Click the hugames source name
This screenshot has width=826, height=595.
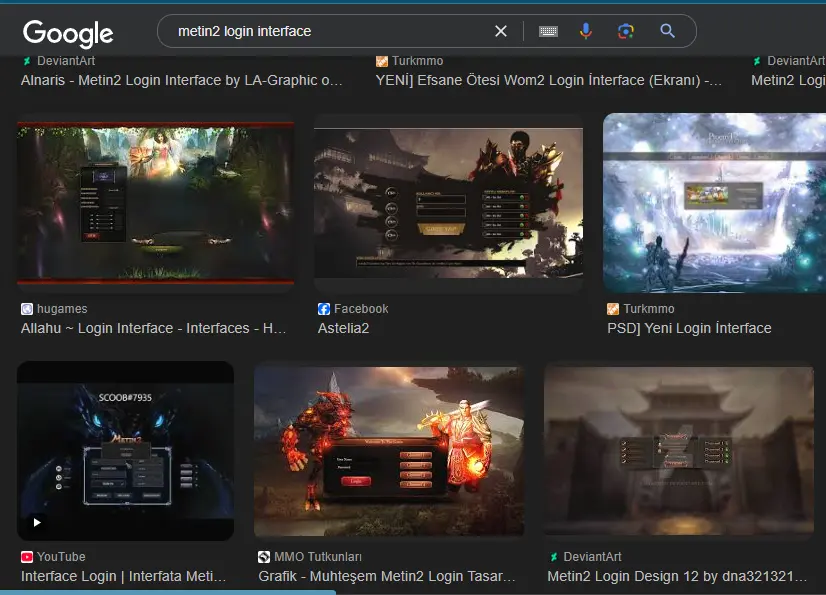coord(62,309)
